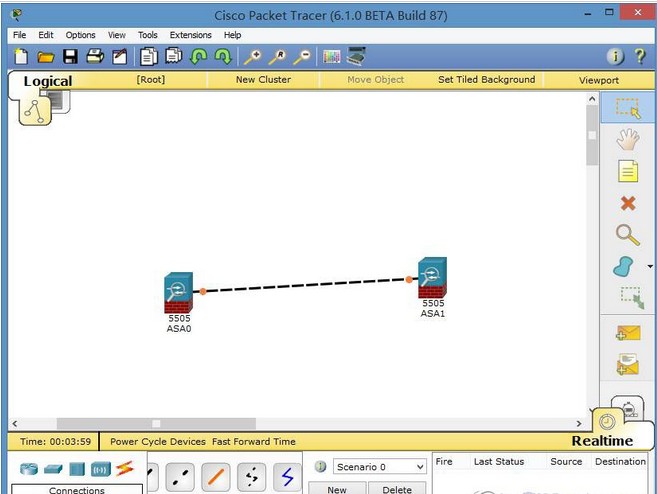The width and height of the screenshot is (657, 494).
Task: Click the Redo green arrow icon
Action: tap(223, 56)
